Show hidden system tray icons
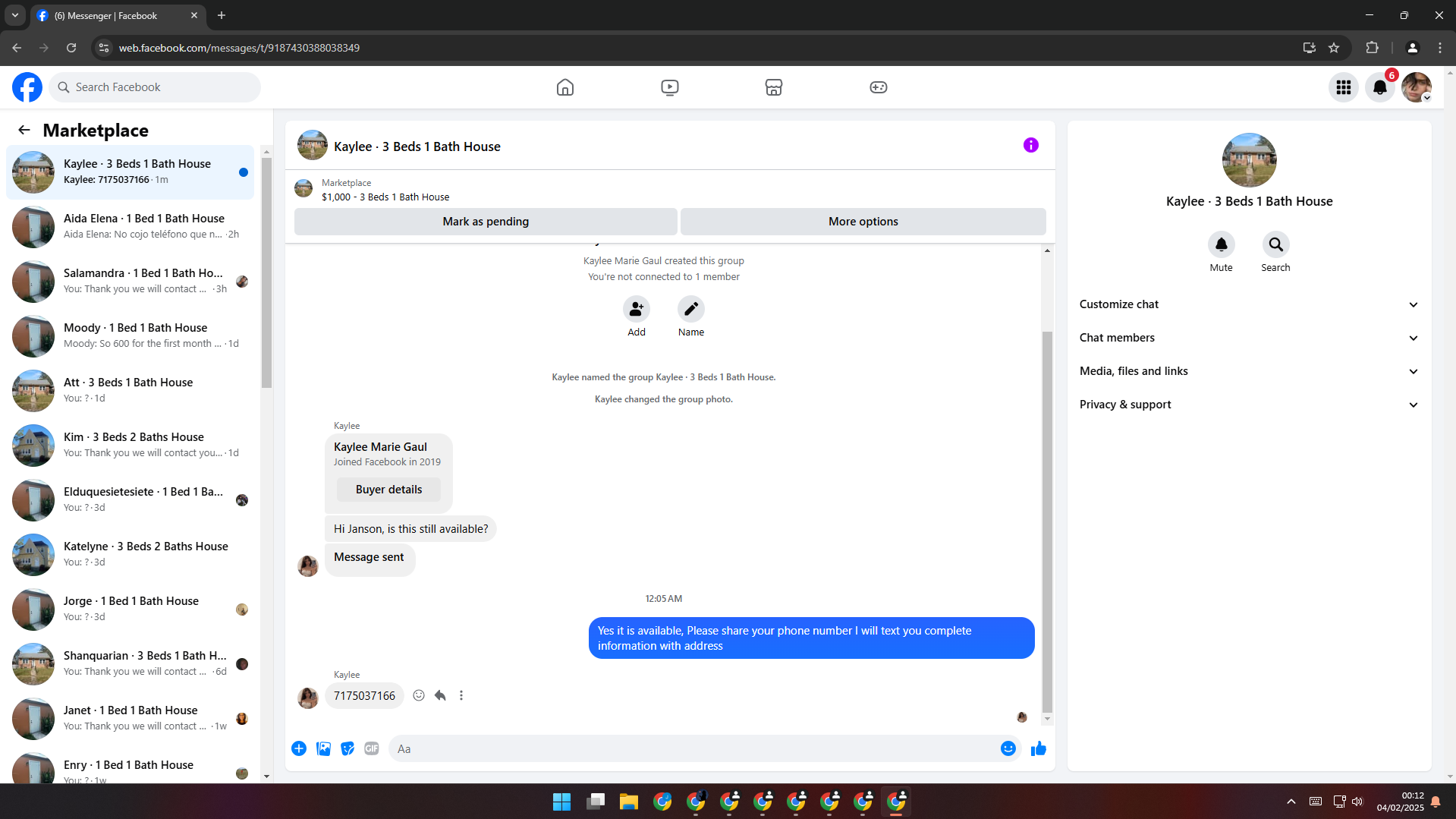This screenshot has width=1456, height=819. (x=1291, y=802)
